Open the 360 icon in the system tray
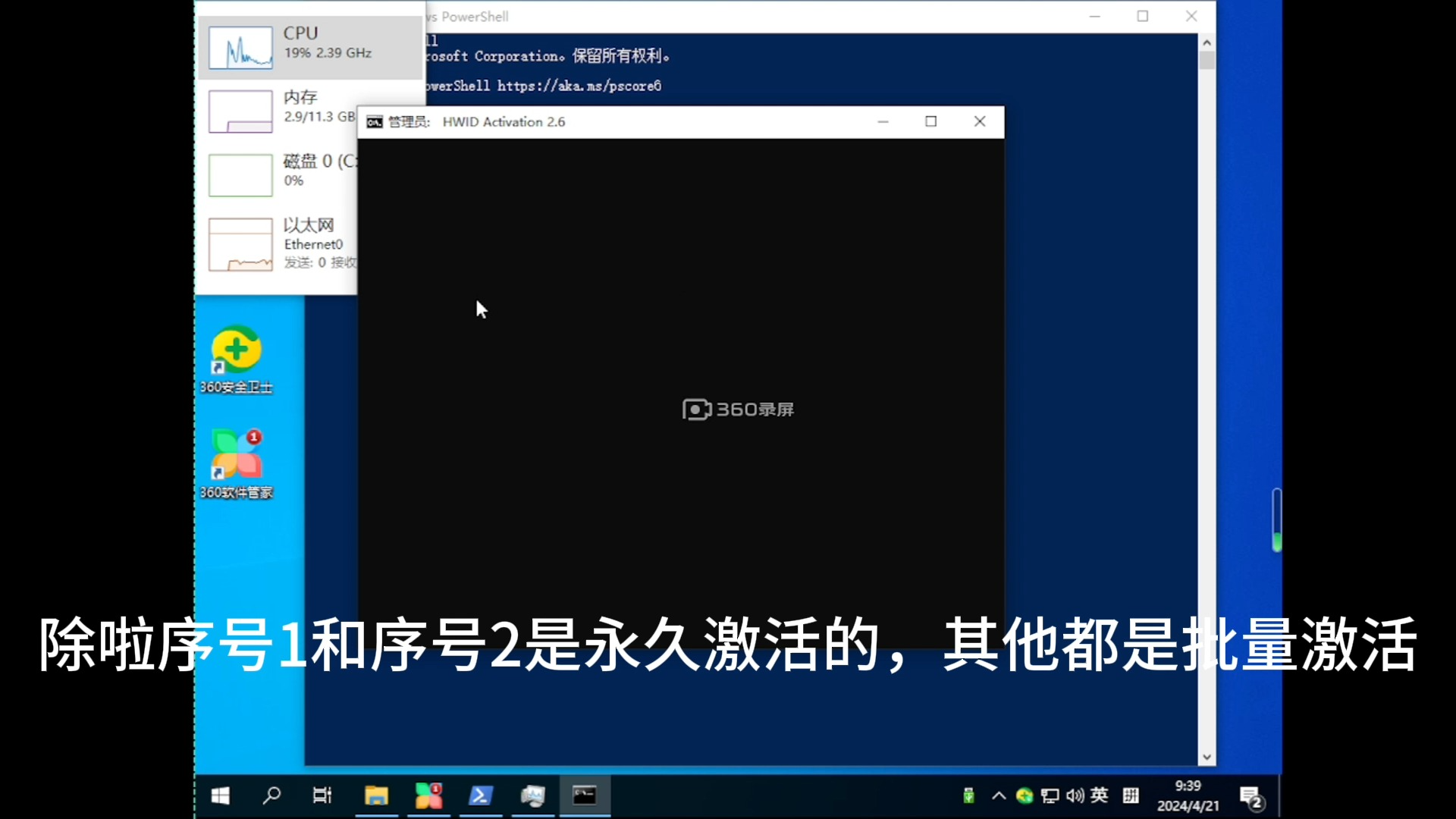This screenshot has height=819, width=1456. (1025, 795)
